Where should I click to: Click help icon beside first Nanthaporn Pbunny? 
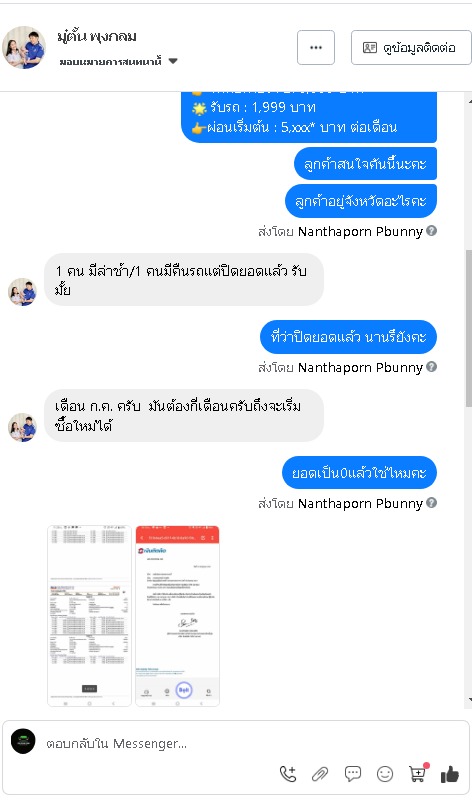point(432,231)
